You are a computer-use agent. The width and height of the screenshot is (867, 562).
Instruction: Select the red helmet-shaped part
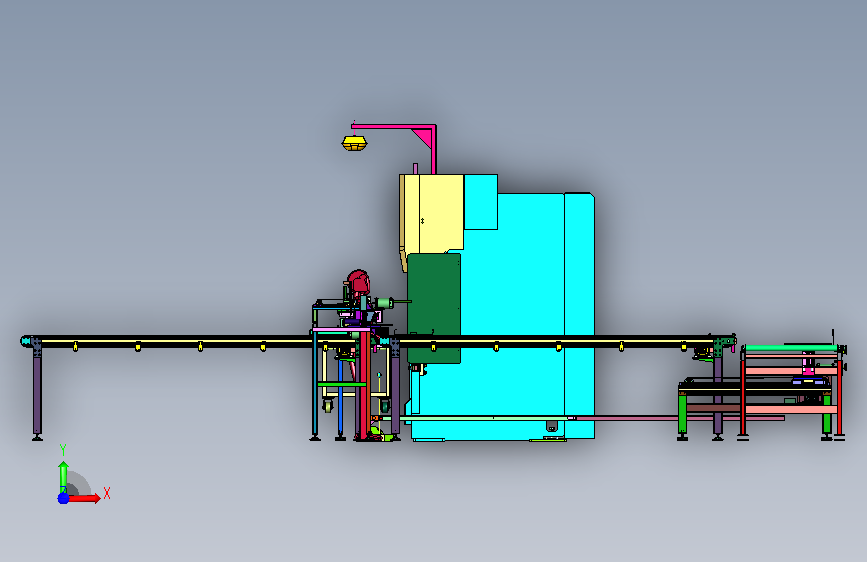358,283
